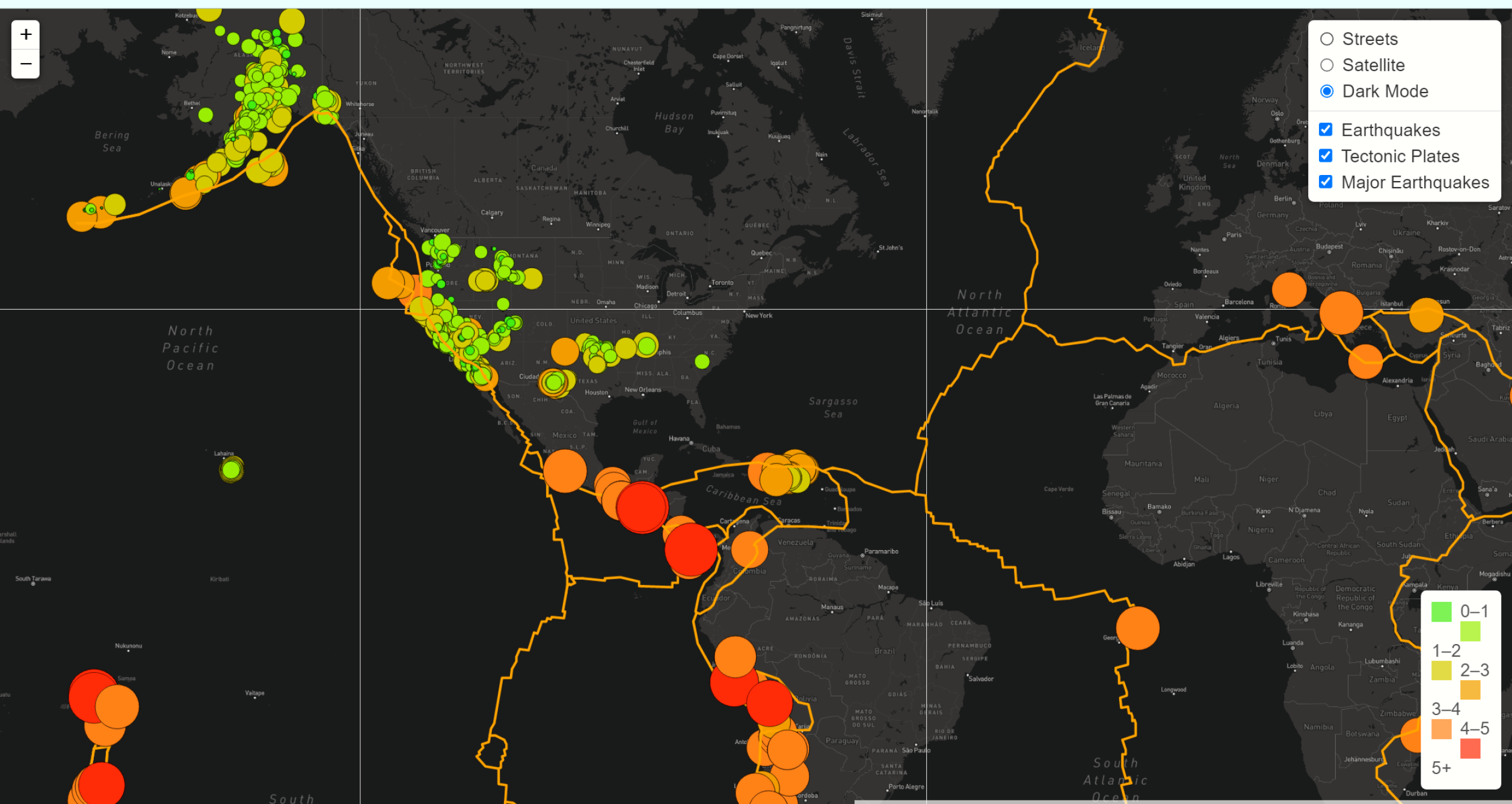The width and height of the screenshot is (1512, 804).
Task: Select the Streets base map radio
Action: pyautogui.click(x=1326, y=39)
